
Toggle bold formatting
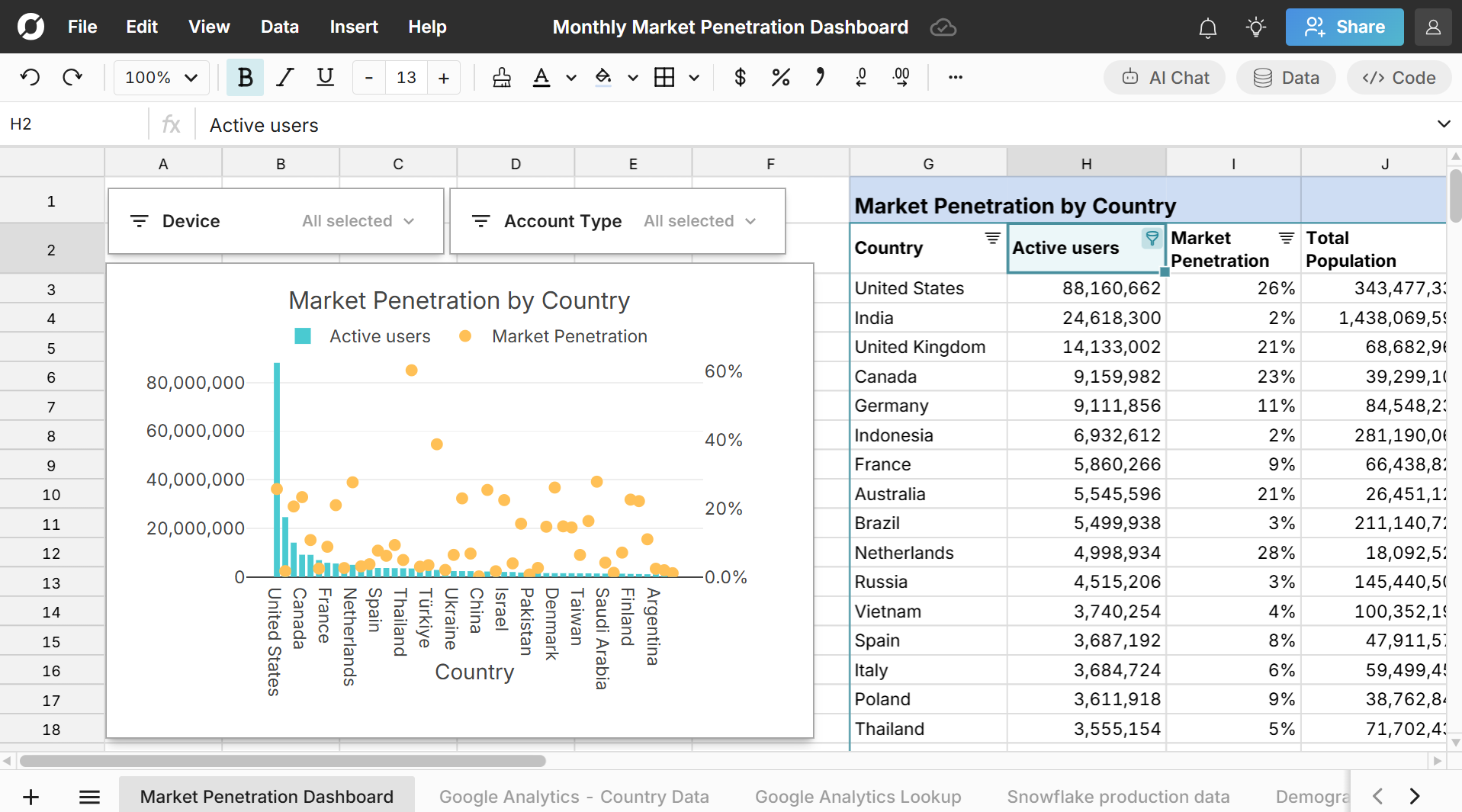click(x=245, y=77)
